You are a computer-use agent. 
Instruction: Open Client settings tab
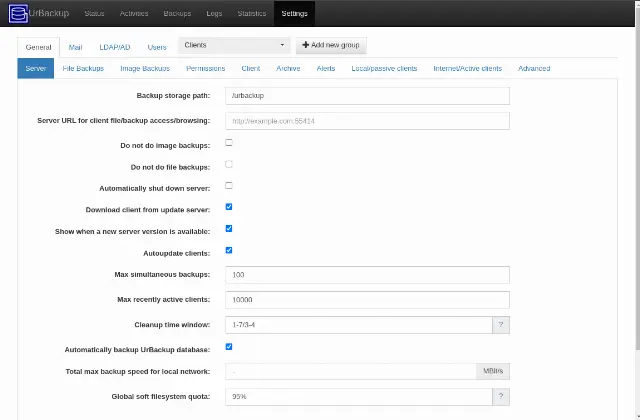(251, 69)
